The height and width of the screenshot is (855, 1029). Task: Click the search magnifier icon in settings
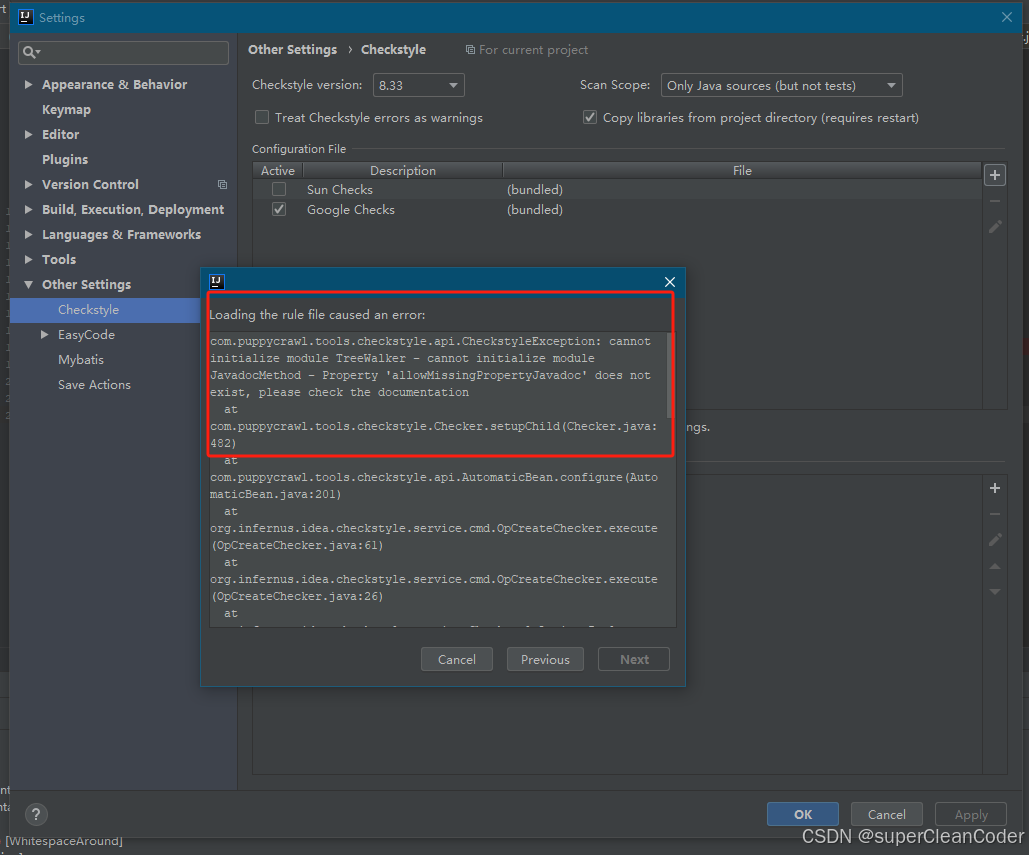click(30, 52)
